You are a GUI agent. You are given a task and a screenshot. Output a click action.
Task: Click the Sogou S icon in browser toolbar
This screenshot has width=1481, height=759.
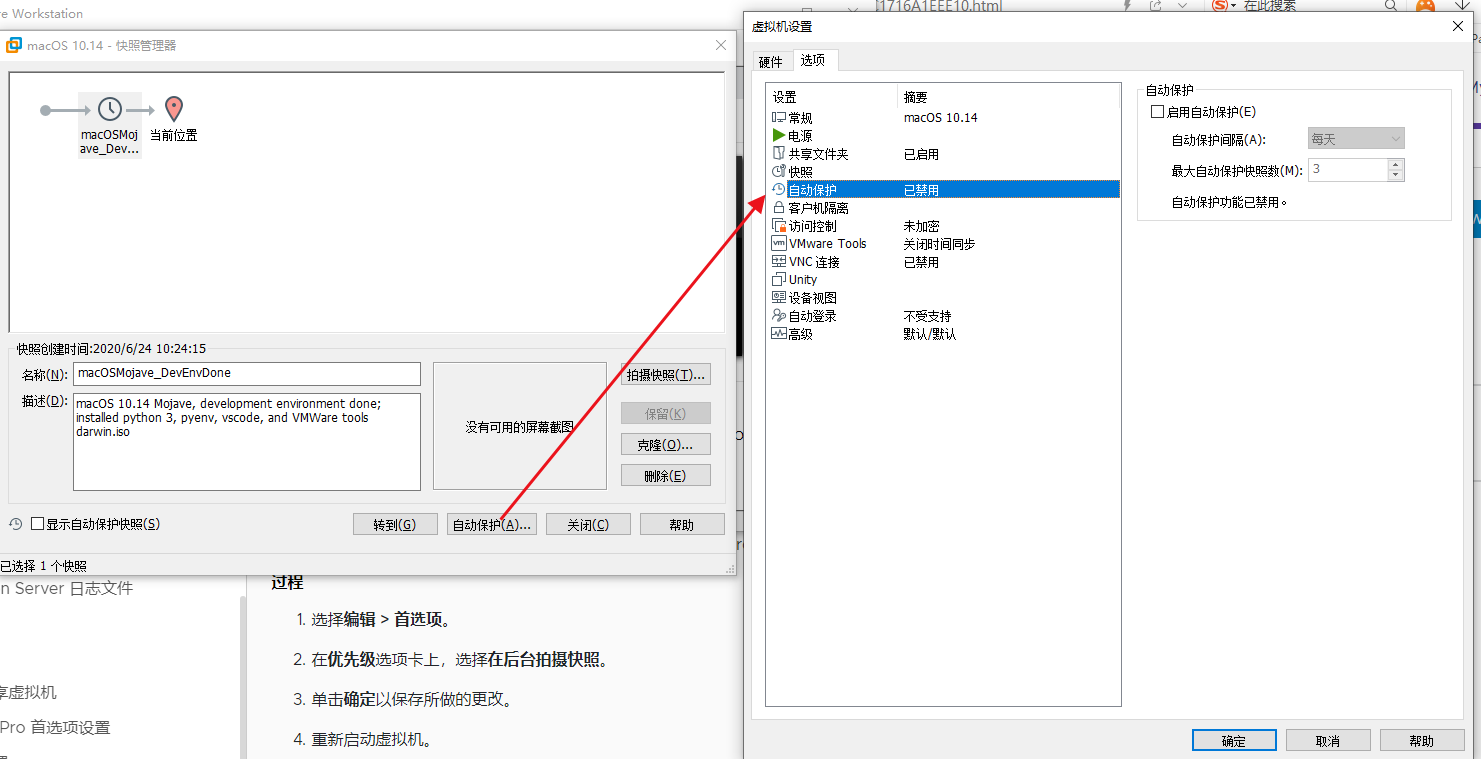tap(1220, 6)
